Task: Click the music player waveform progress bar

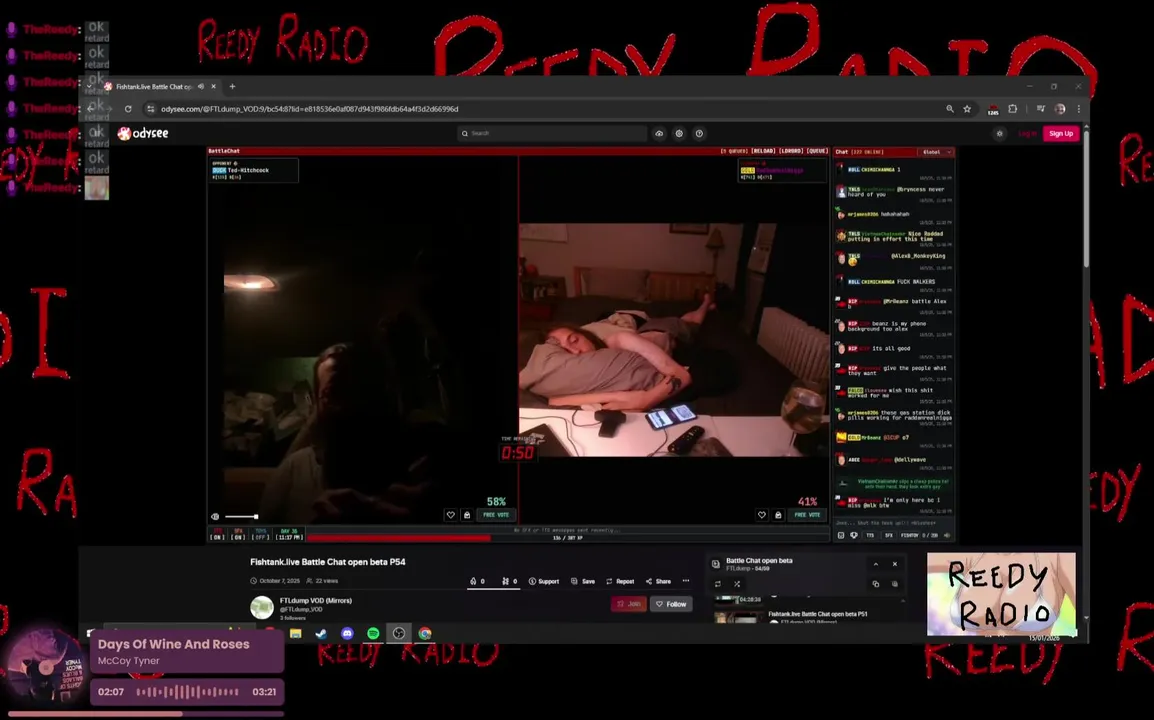Action: coord(188,692)
